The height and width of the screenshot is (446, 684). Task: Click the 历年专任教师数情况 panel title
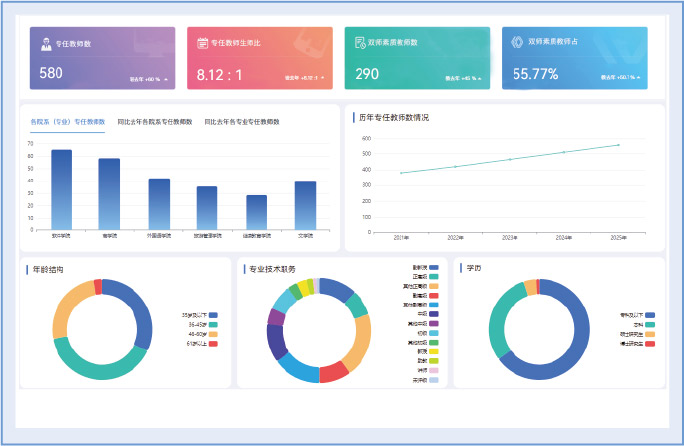pos(394,117)
